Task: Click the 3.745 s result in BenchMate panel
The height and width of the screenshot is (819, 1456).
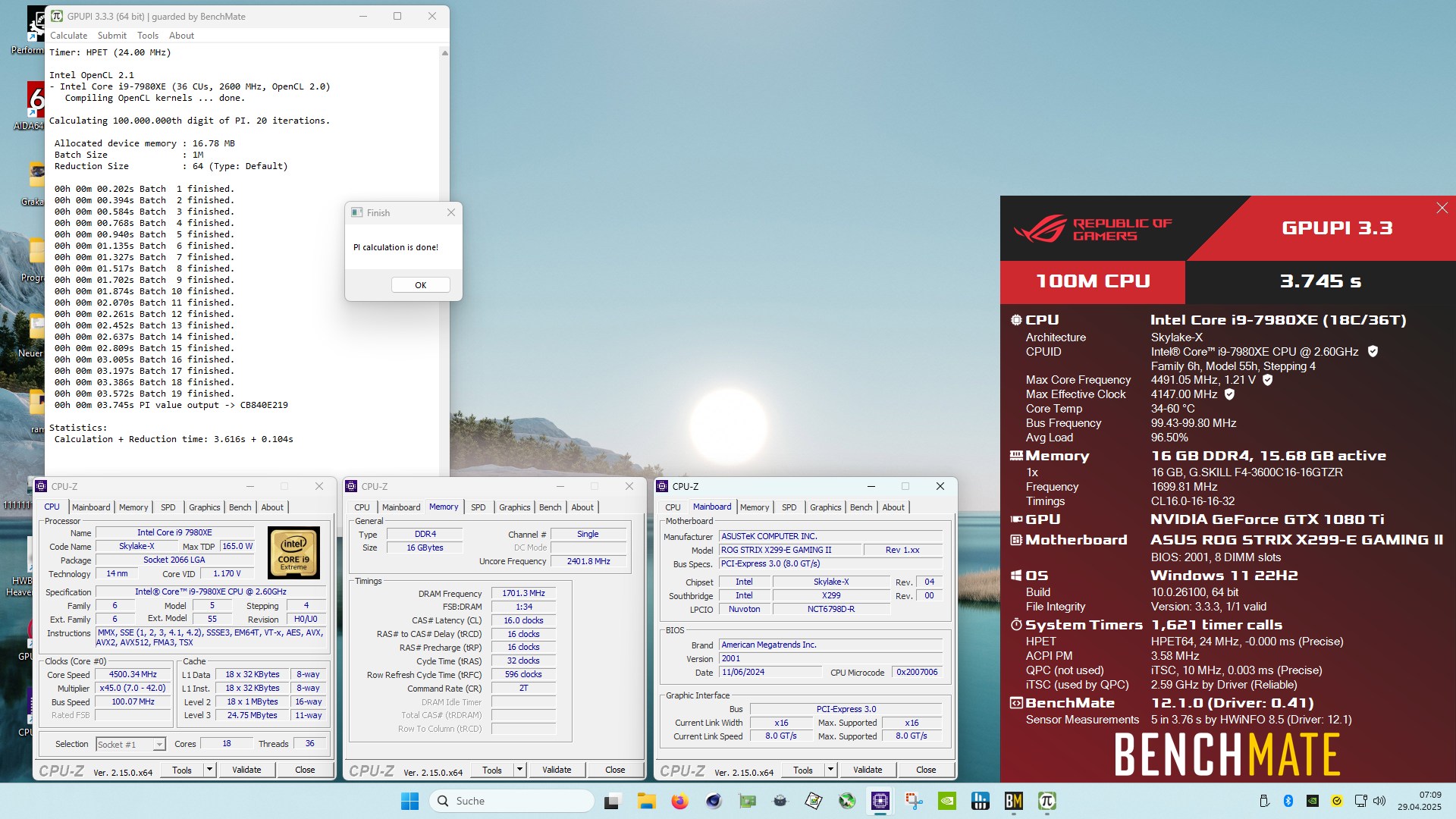Action: (1320, 281)
